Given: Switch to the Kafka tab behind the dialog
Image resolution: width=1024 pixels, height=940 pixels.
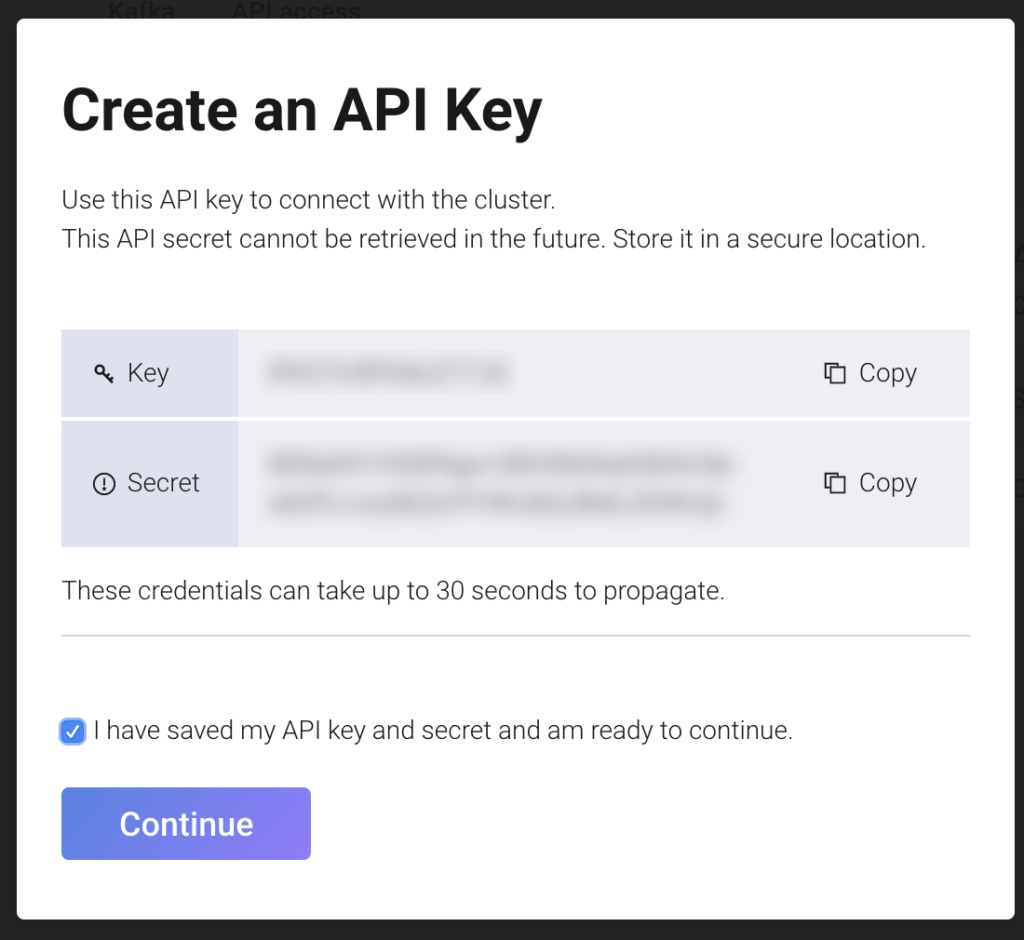Looking at the screenshot, I should pos(140,10).
